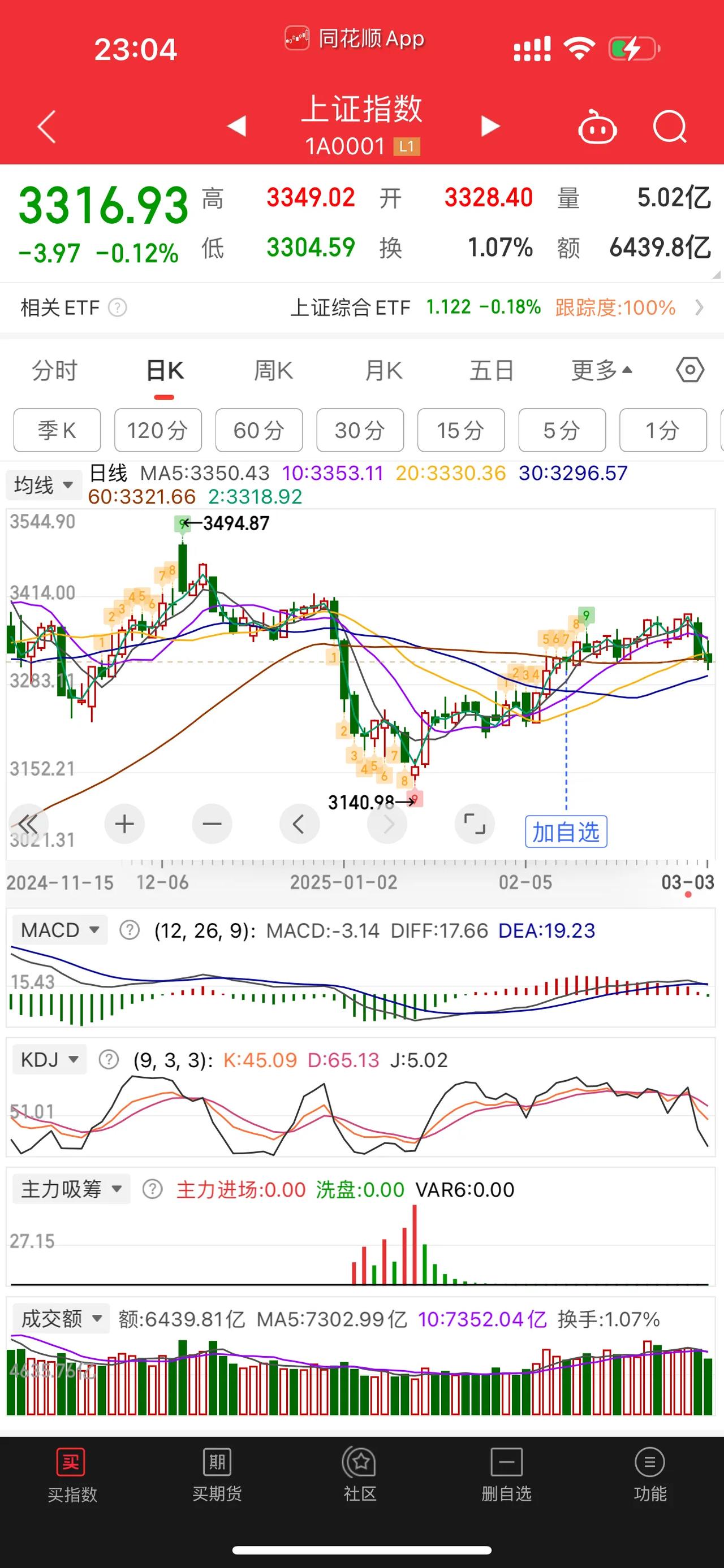
Task: Tap the 3494.87 high price marker
Action: pyautogui.click(x=236, y=523)
